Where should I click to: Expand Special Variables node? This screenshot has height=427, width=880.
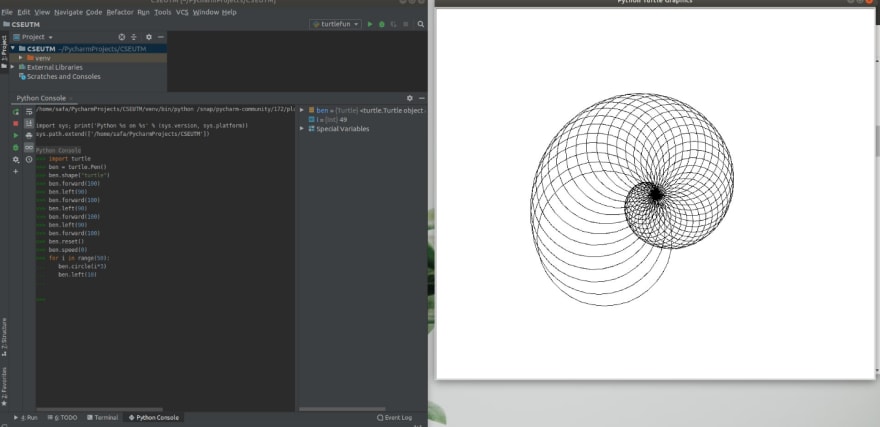tap(302, 128)
